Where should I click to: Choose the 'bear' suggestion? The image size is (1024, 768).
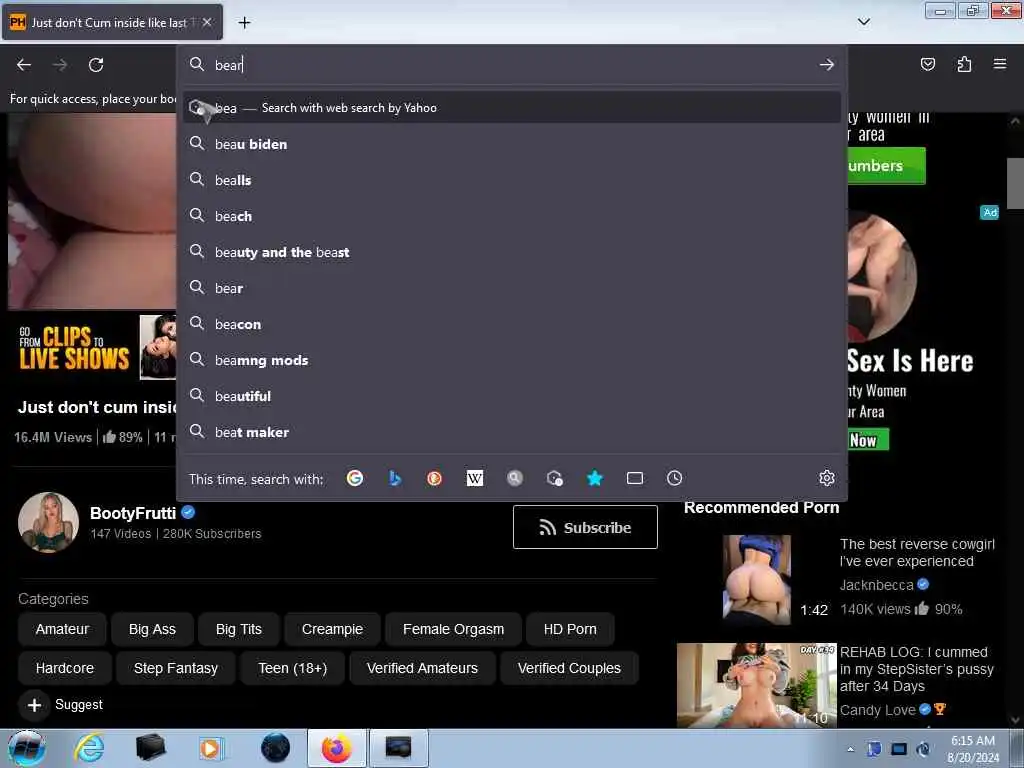tap(512, 288)
